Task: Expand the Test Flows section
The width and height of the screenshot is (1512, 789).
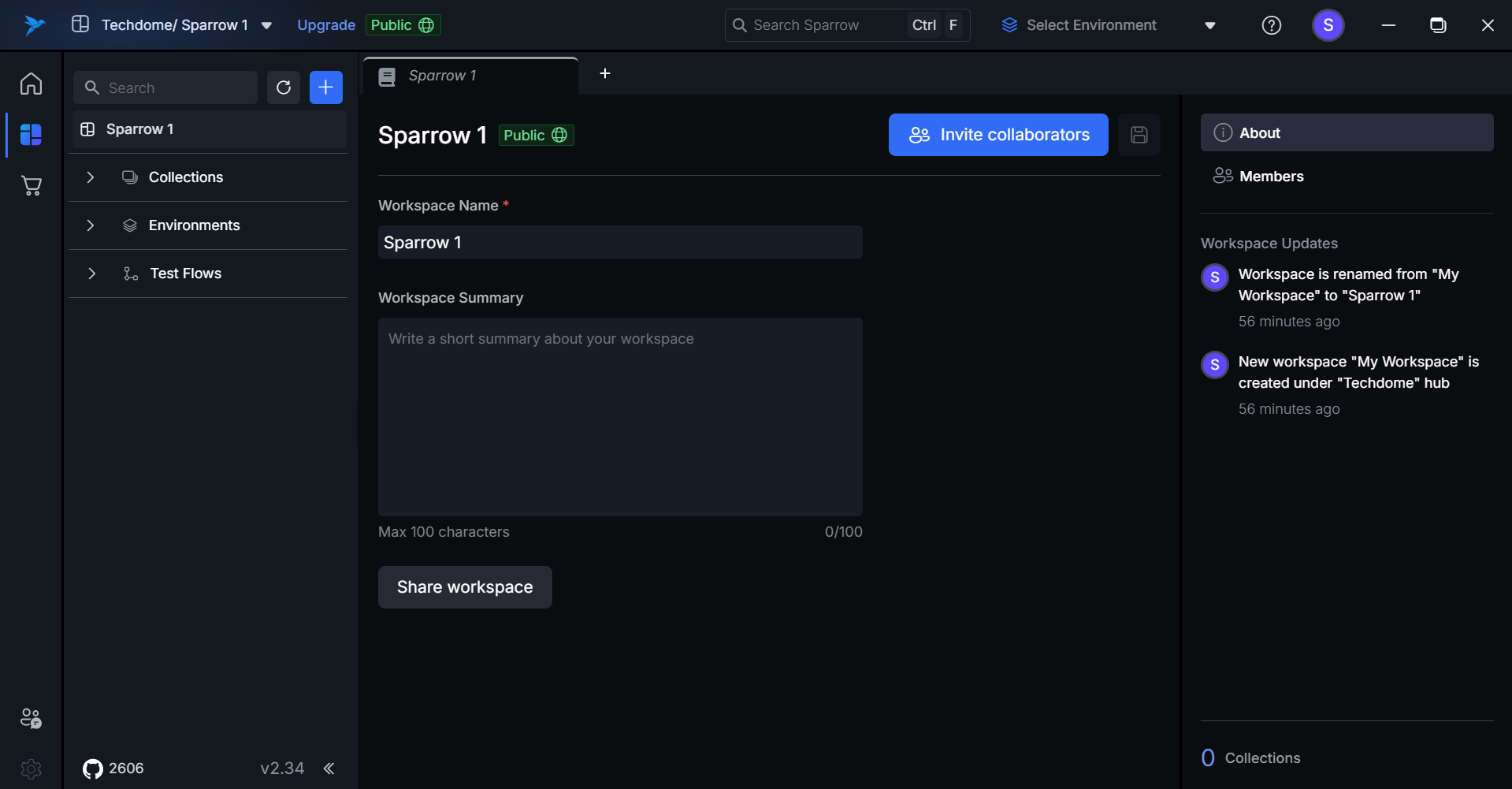Action: [91, 274]
